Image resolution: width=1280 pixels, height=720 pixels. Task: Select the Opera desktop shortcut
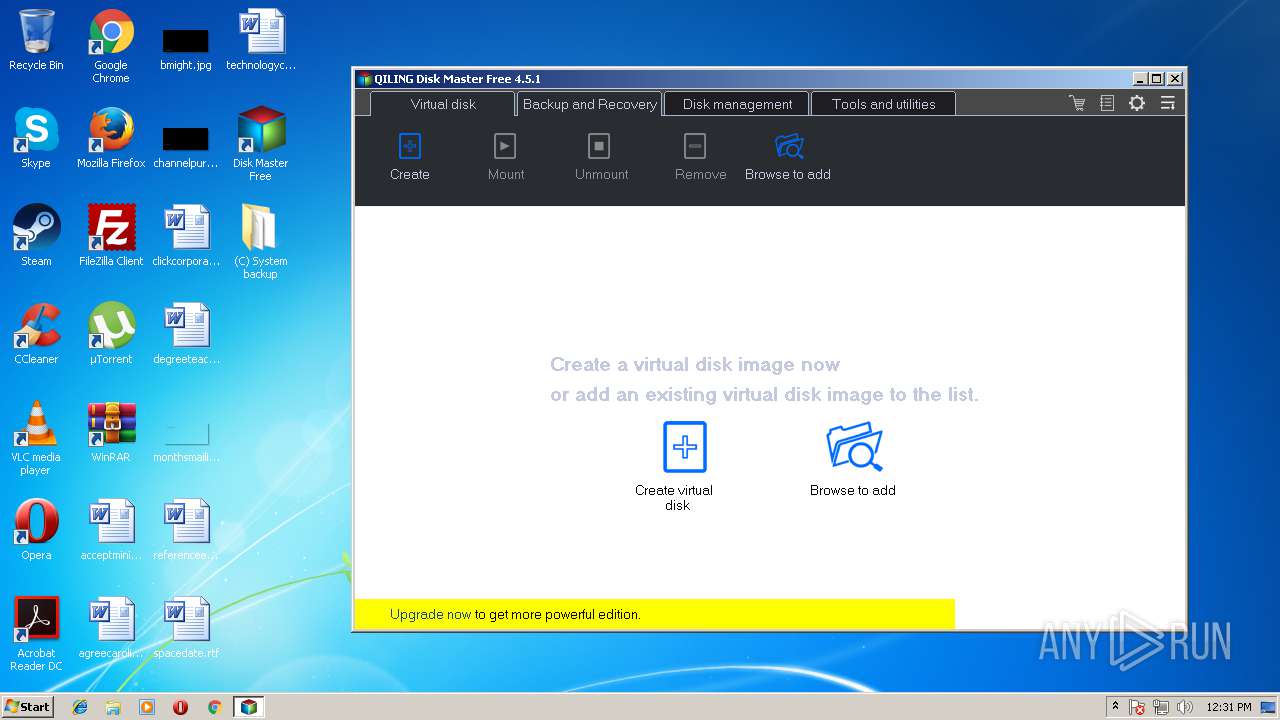(36, 531)
